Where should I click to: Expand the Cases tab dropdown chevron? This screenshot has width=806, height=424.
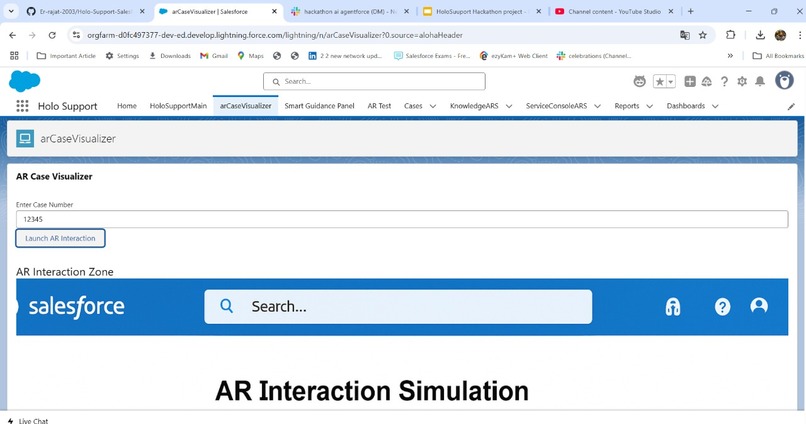(433, 106)
